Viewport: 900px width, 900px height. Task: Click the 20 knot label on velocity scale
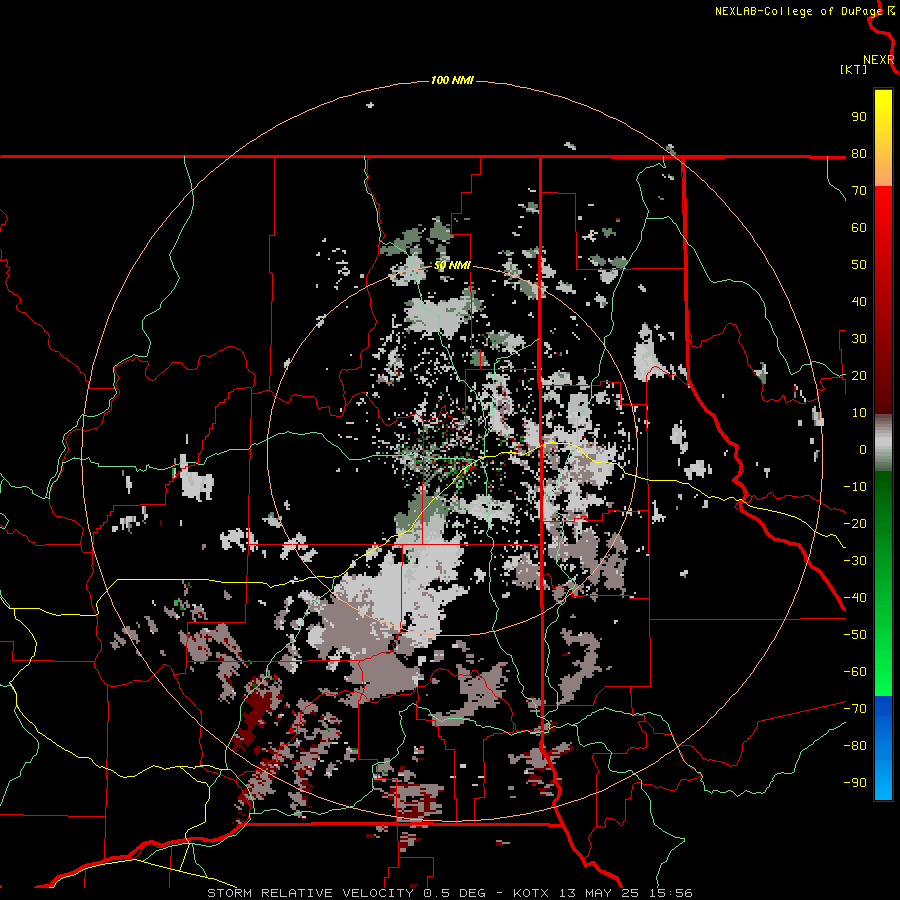click(859, 376)
